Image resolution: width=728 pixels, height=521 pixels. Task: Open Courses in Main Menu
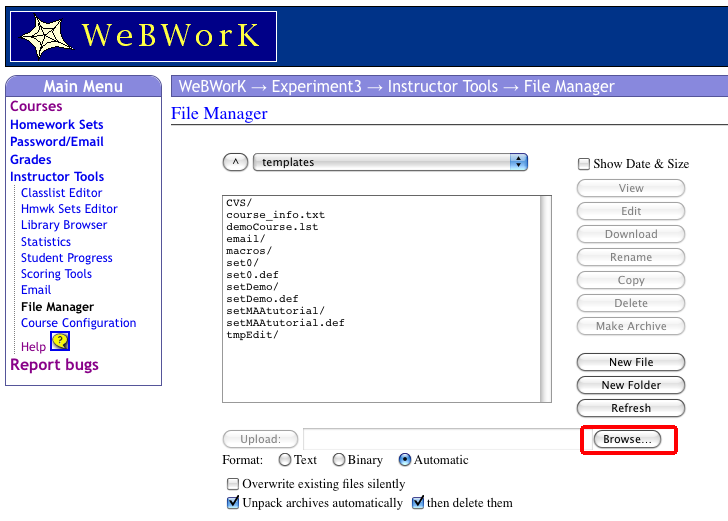[36, 106]
